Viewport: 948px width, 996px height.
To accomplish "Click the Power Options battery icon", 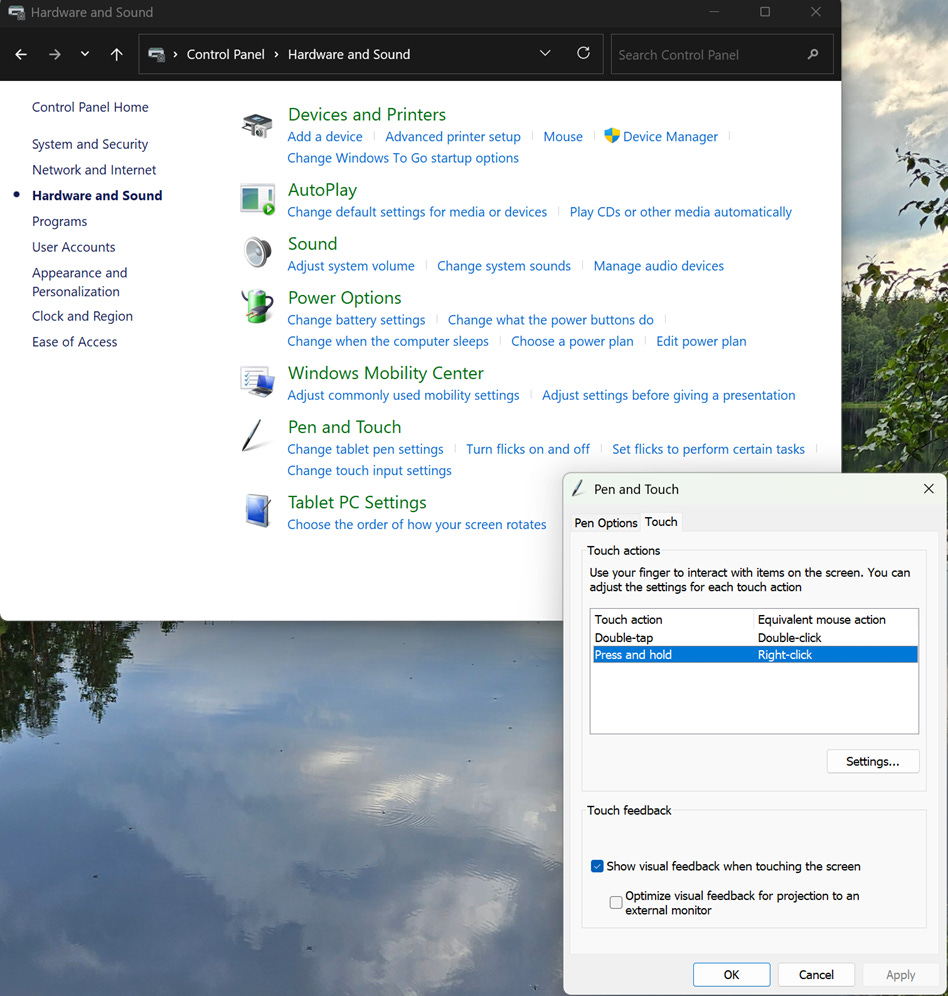I will point(257,306).
